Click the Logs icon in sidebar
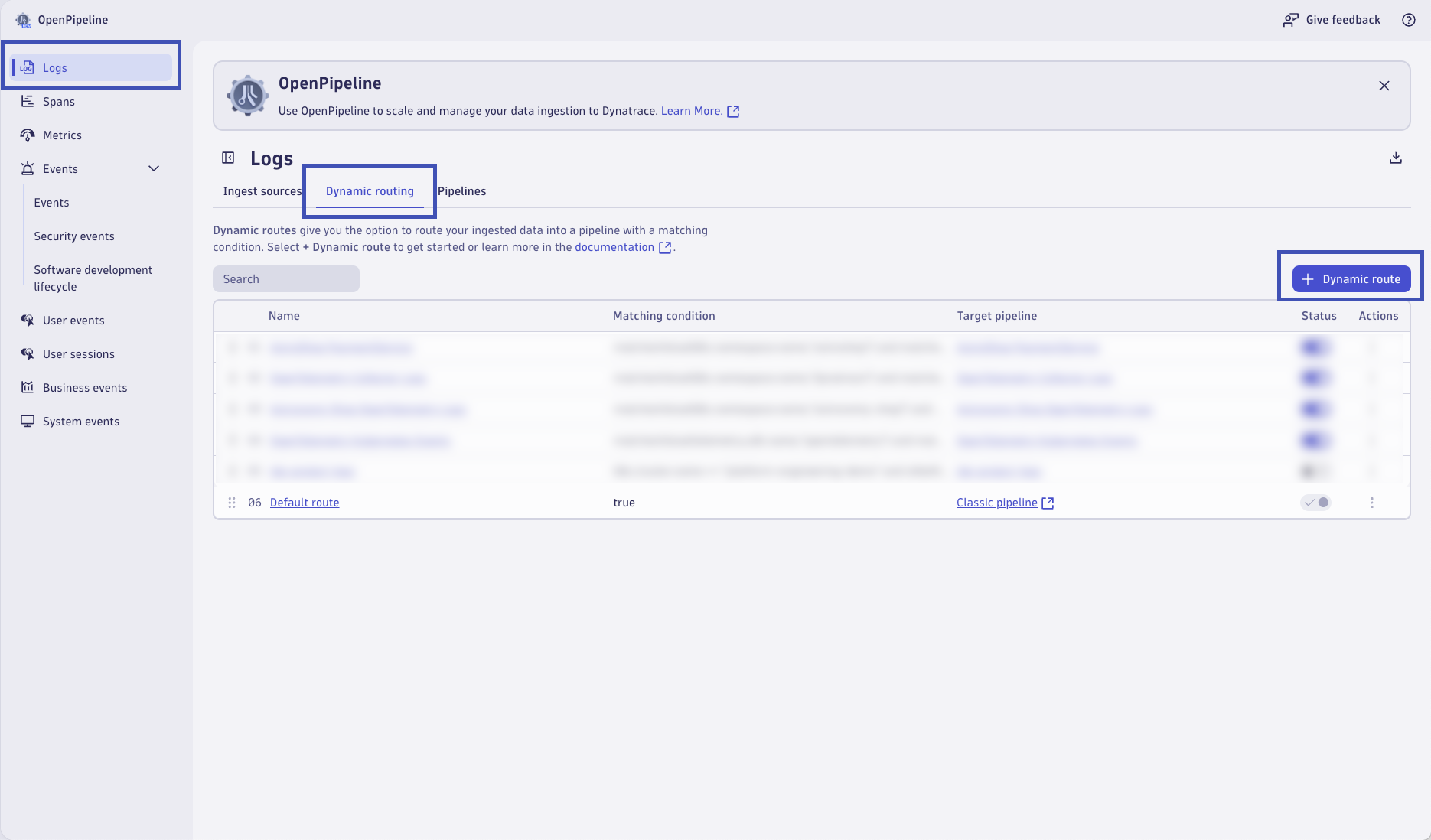The height and width of the screenshot is (840, 1431). coord(28,67)
